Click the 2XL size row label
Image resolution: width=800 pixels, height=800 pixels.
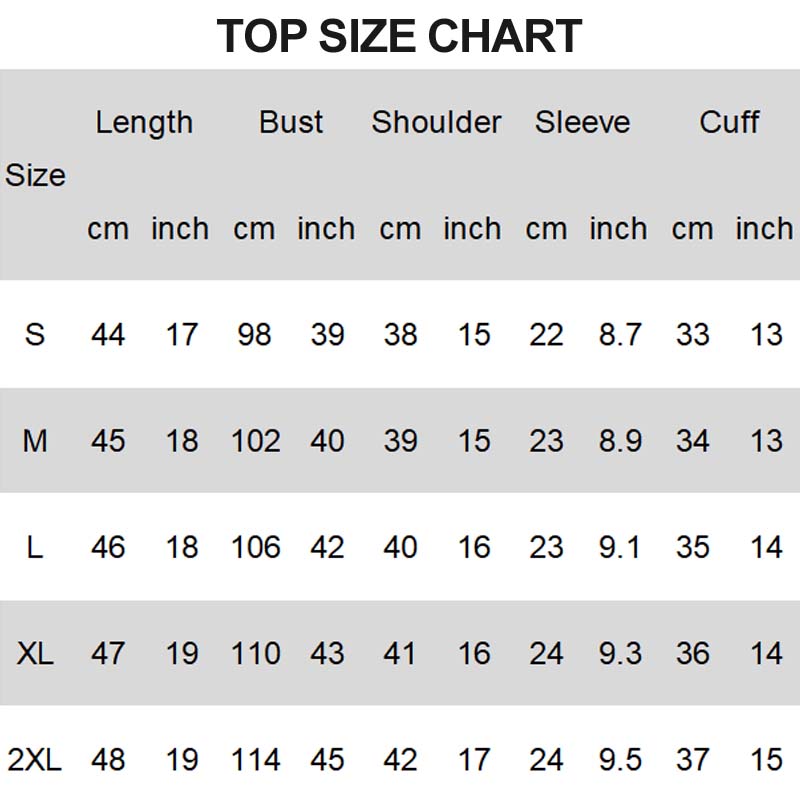point(35,760)
